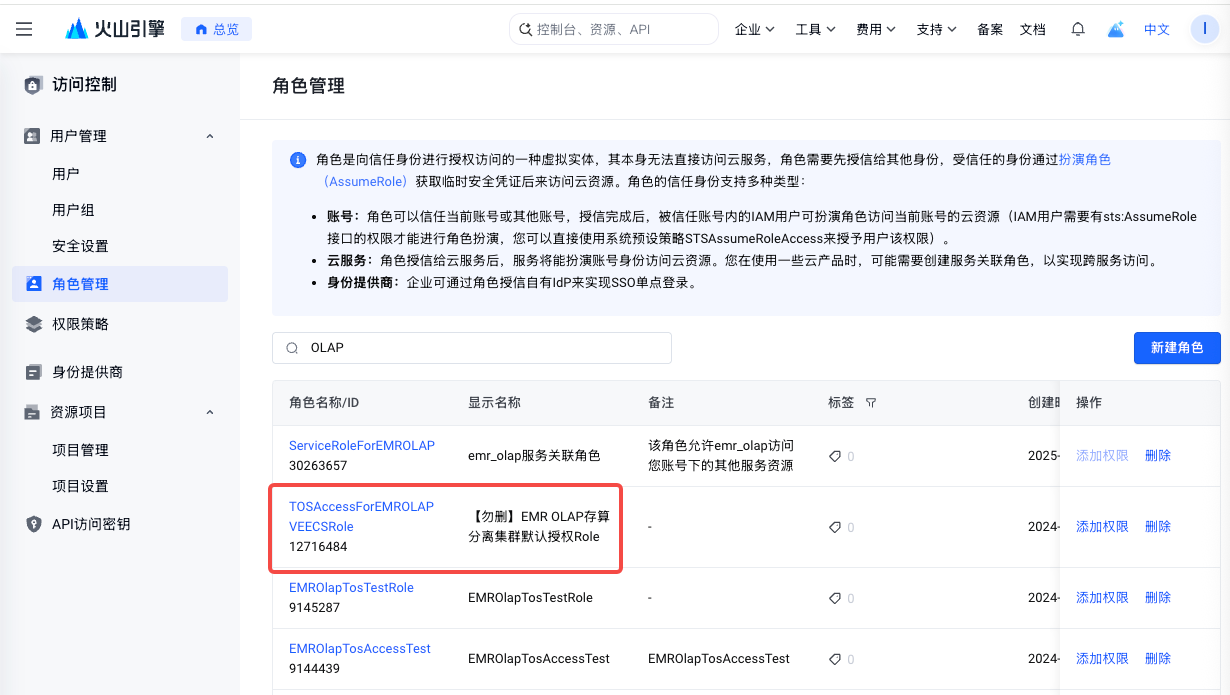Click the magnifier icon in role search
Screen dimensions: 1230x695
click(x=292, y=348)
